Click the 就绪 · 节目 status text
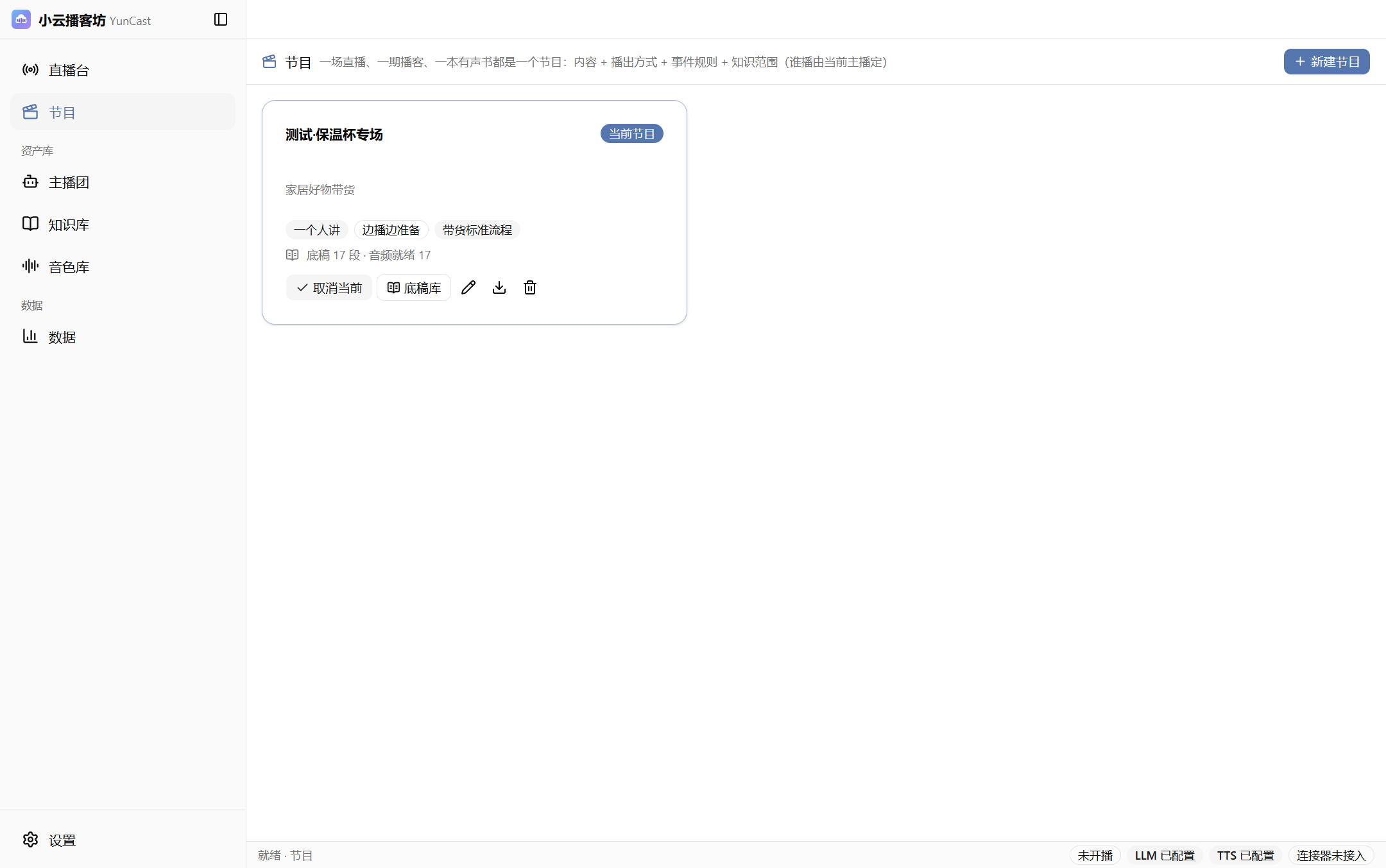Screen dimensions: 1386x868 [285, 855]
